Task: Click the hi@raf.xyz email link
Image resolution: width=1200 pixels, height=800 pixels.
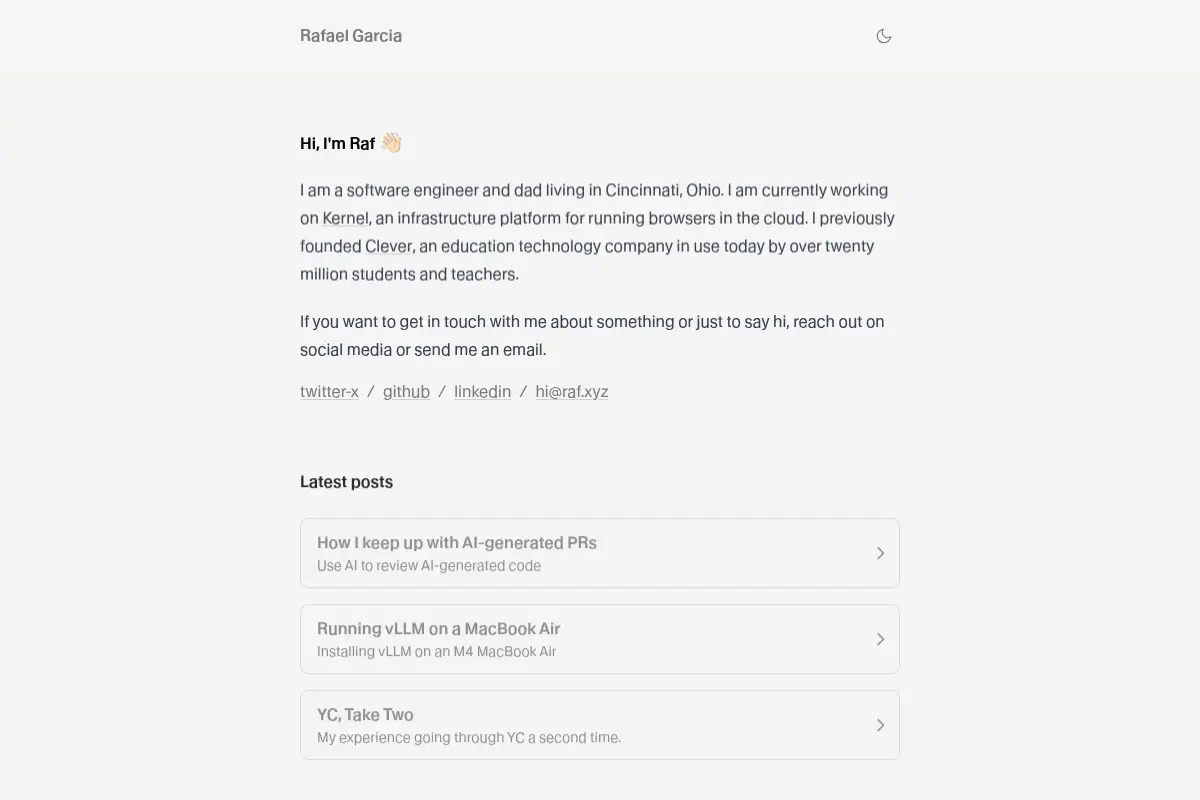Action: click(x=572, y=392)
